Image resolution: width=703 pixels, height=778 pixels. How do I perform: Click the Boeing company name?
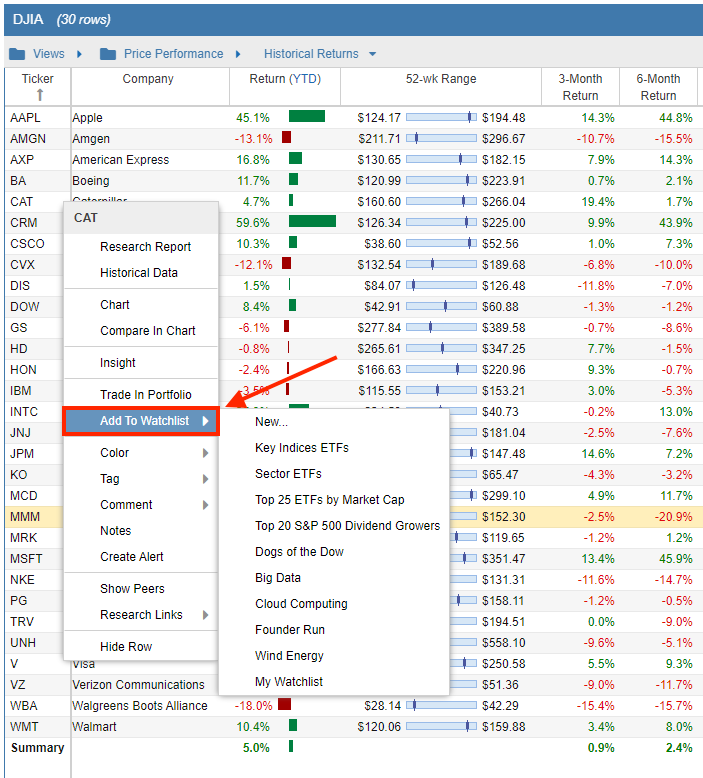[91, 181]
